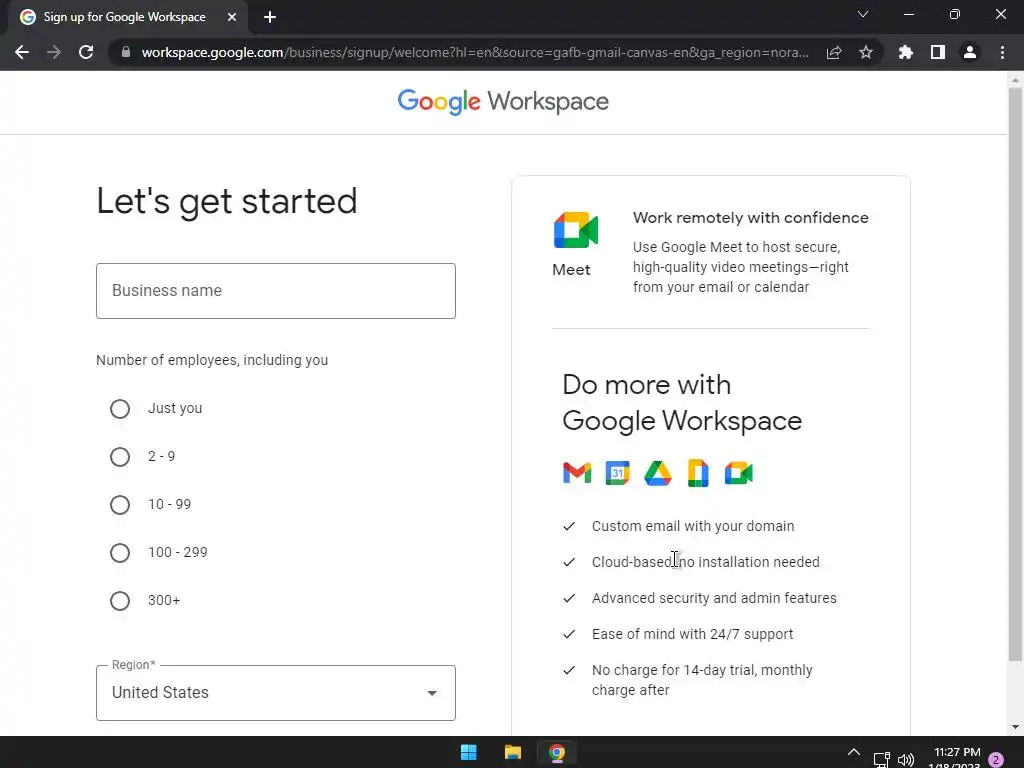
Task: Click the browser forward arrow
Action: (54, 52)
